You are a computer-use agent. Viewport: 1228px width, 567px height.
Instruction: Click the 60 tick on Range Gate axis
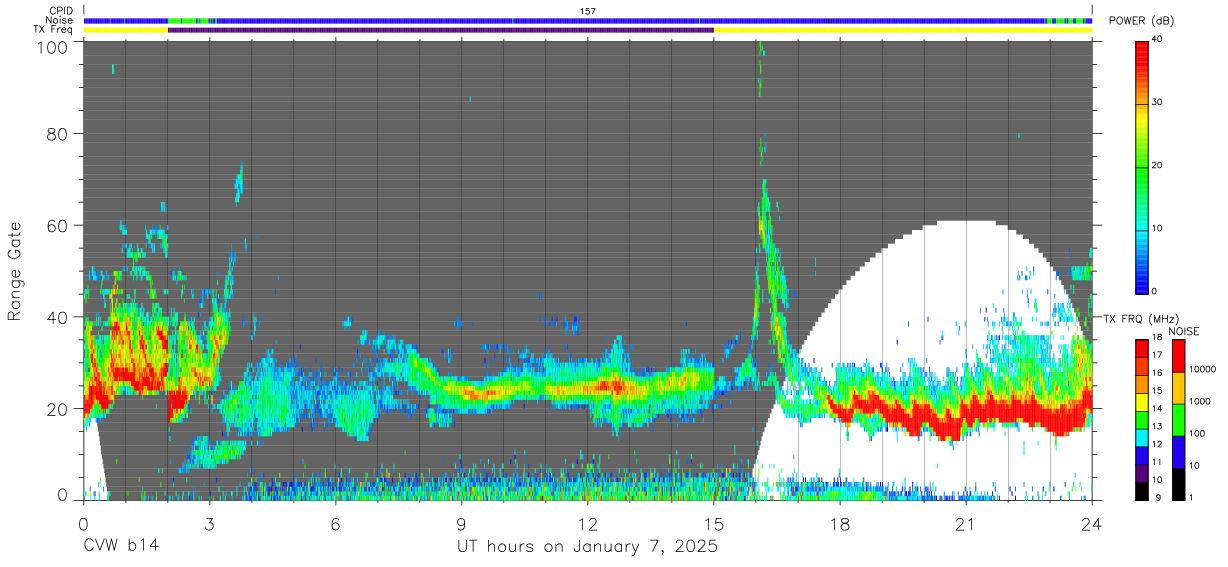click(57, 225)
